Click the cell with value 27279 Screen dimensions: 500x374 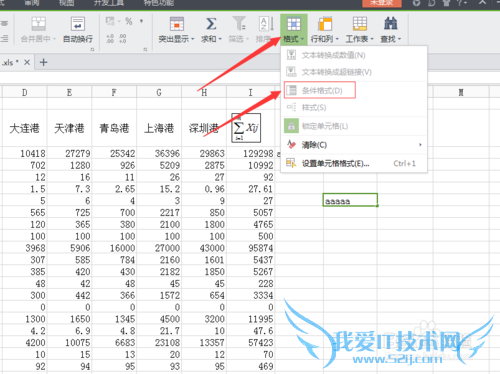click(x=69, y=153)
